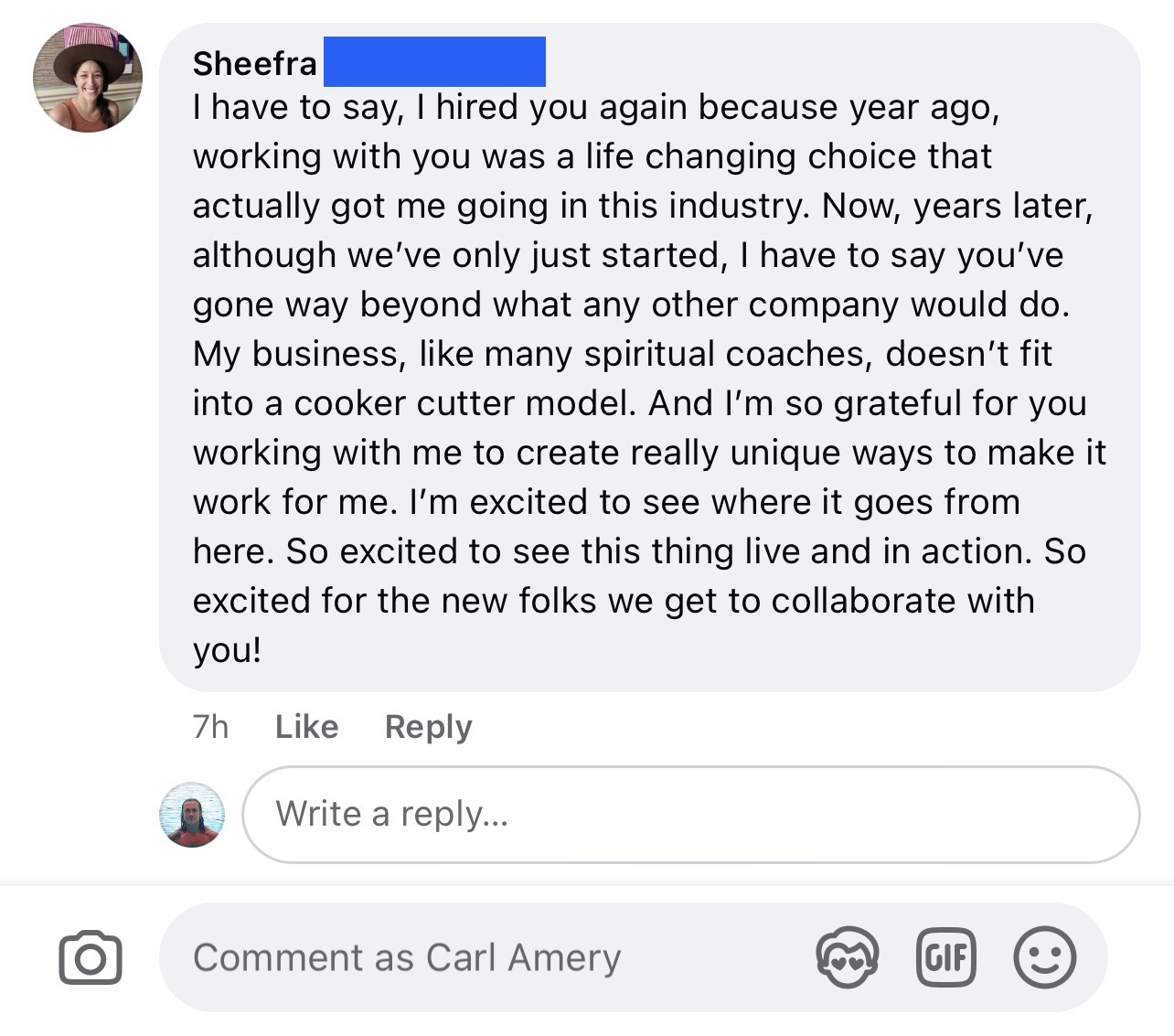Tap the GIF button in comment bar
This screenshot has width=1174, height=1036.
(945, 957)
